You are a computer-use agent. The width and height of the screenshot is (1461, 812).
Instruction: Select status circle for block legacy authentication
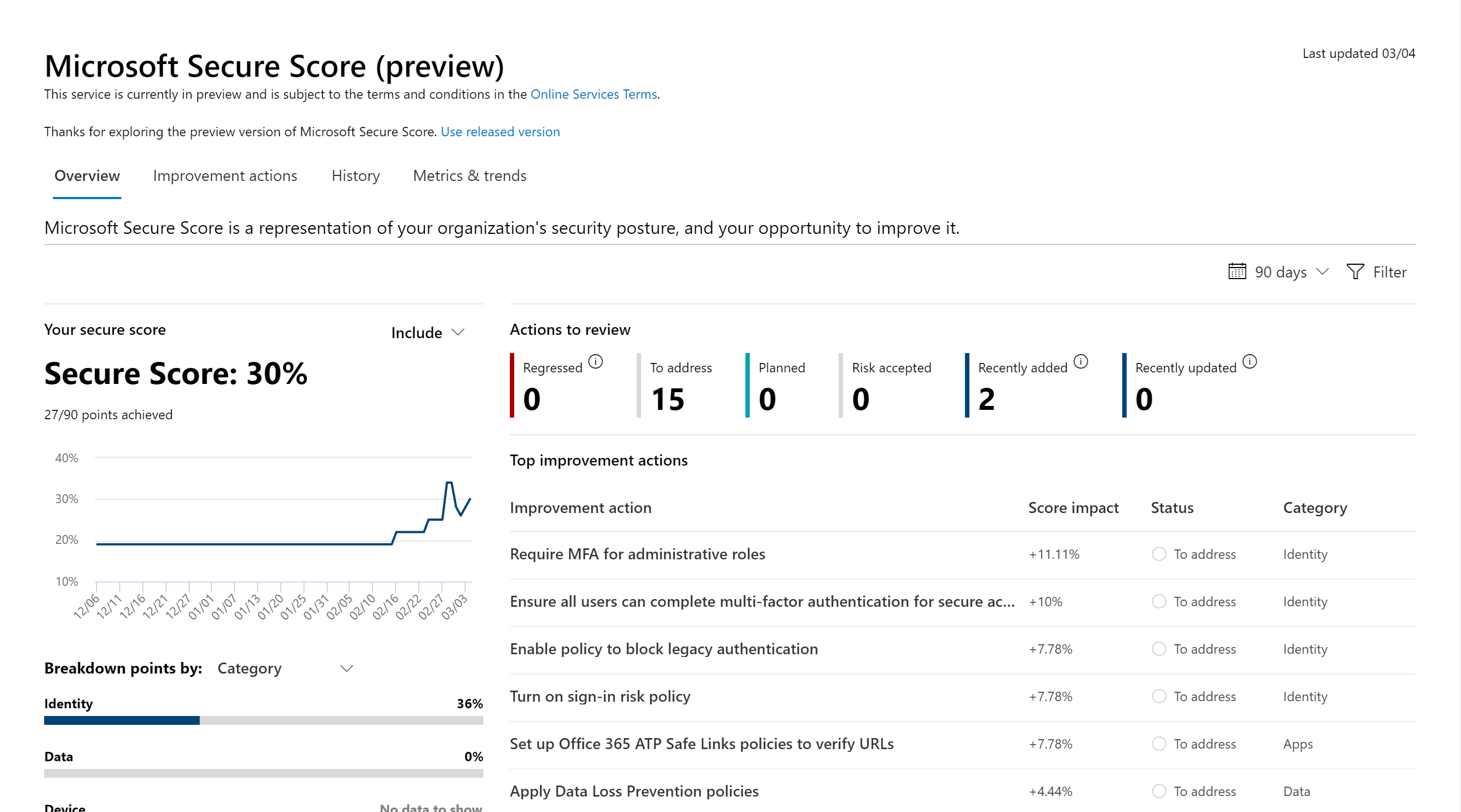coord(1159,649)
